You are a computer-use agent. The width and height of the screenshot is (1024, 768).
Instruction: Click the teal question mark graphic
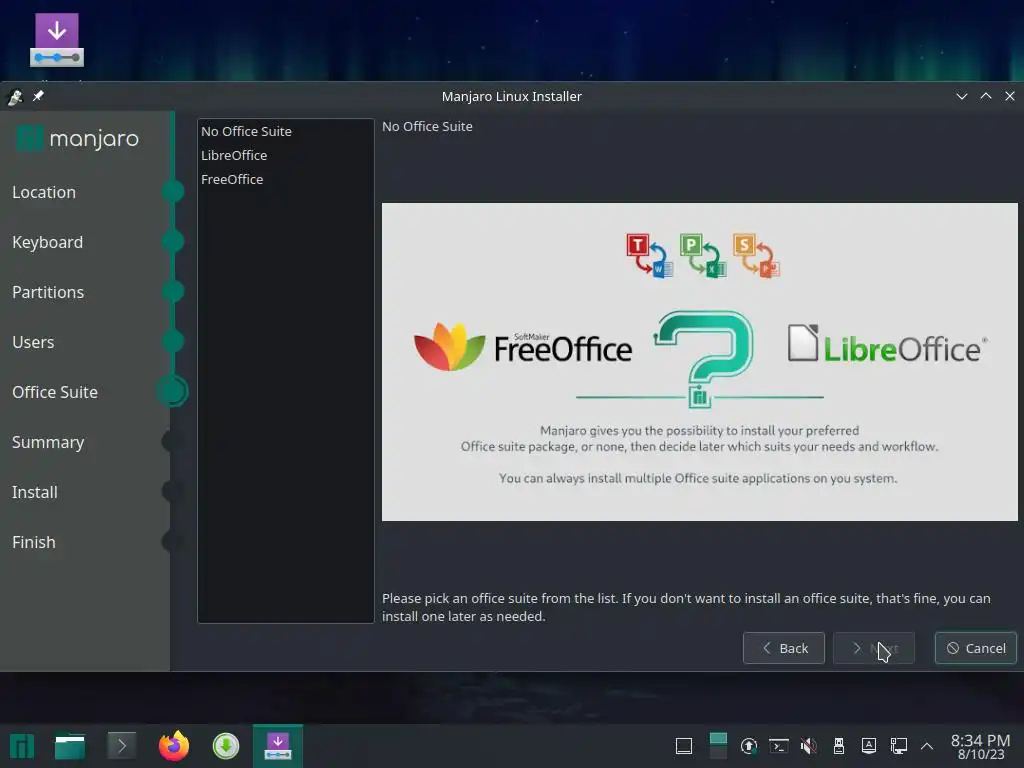point(703,358)
